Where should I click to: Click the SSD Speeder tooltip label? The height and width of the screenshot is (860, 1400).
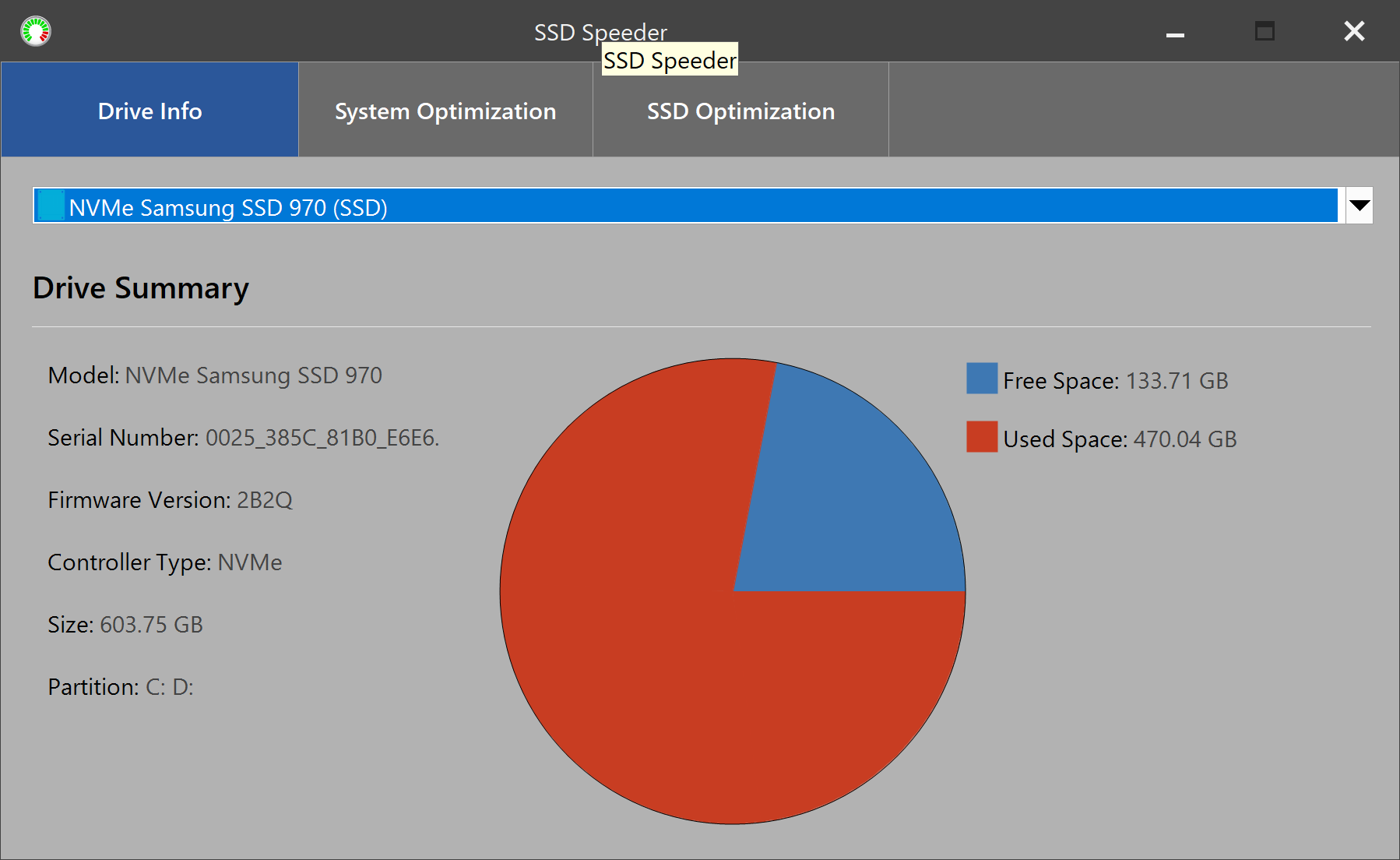click(x=670, y=60)
